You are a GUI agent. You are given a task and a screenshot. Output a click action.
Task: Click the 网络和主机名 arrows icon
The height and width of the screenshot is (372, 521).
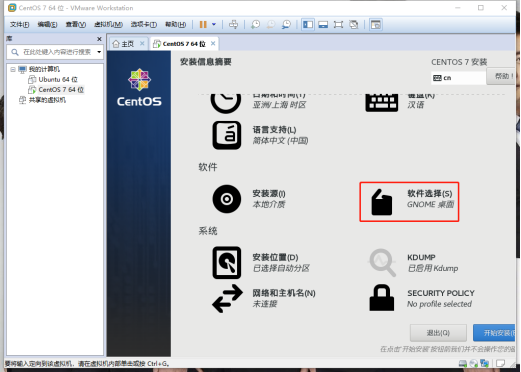point(227,298)
